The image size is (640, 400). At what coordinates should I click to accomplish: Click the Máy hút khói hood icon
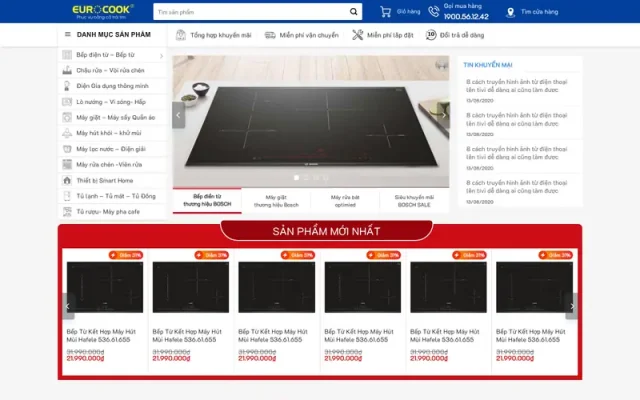pos(67,133)
